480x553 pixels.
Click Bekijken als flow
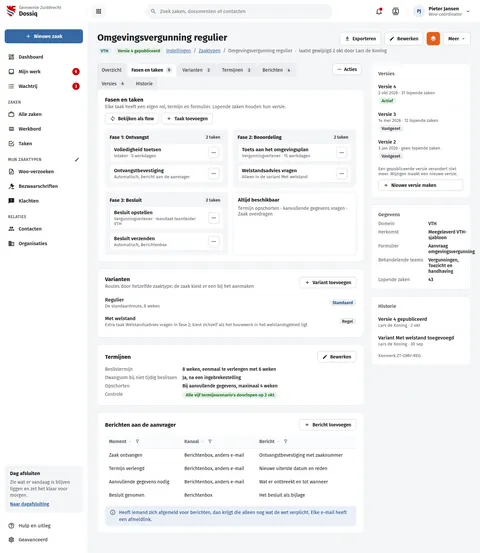[132, 118]
